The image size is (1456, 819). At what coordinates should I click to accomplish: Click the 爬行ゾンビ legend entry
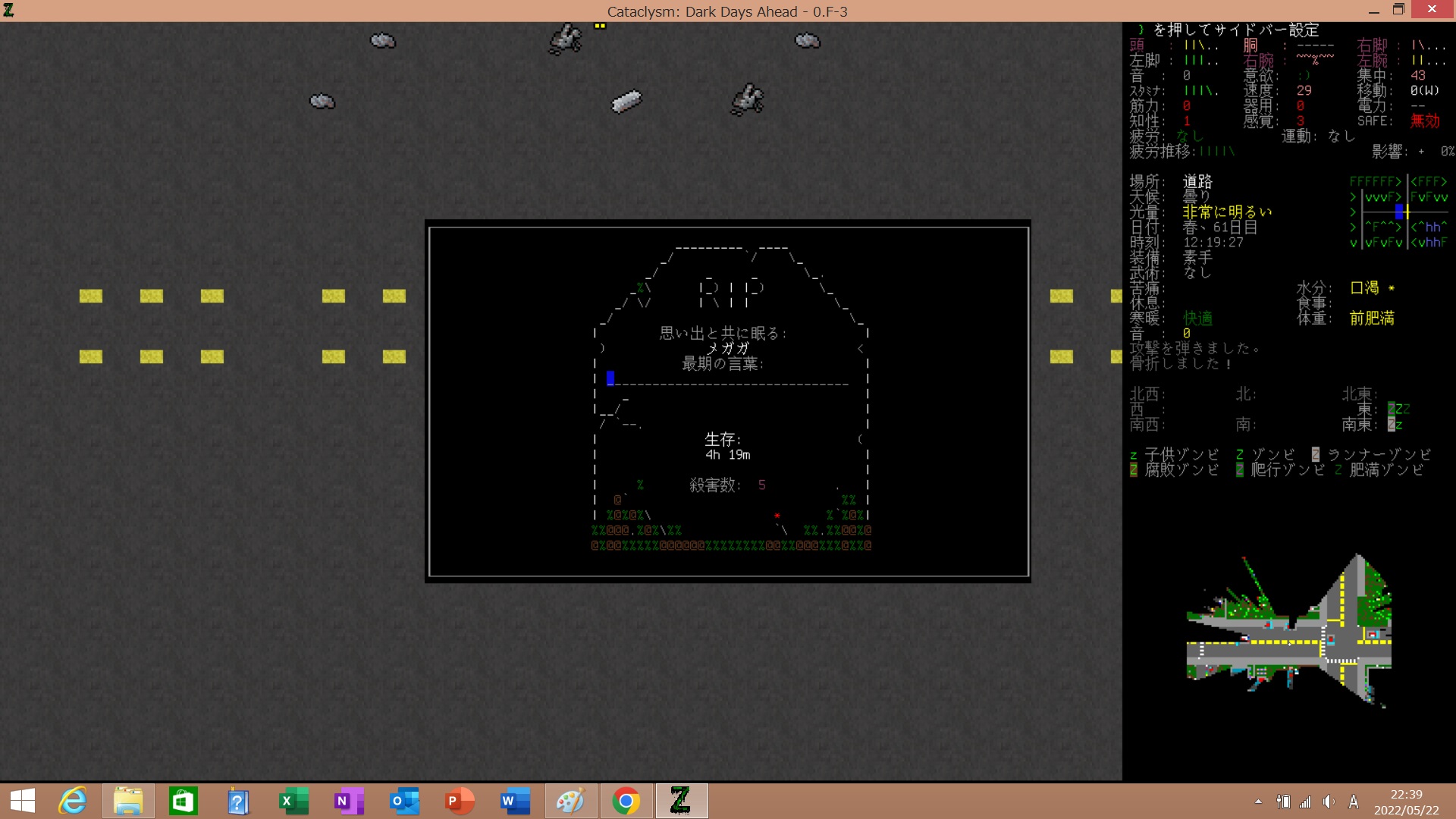(x=1281, y=469)
